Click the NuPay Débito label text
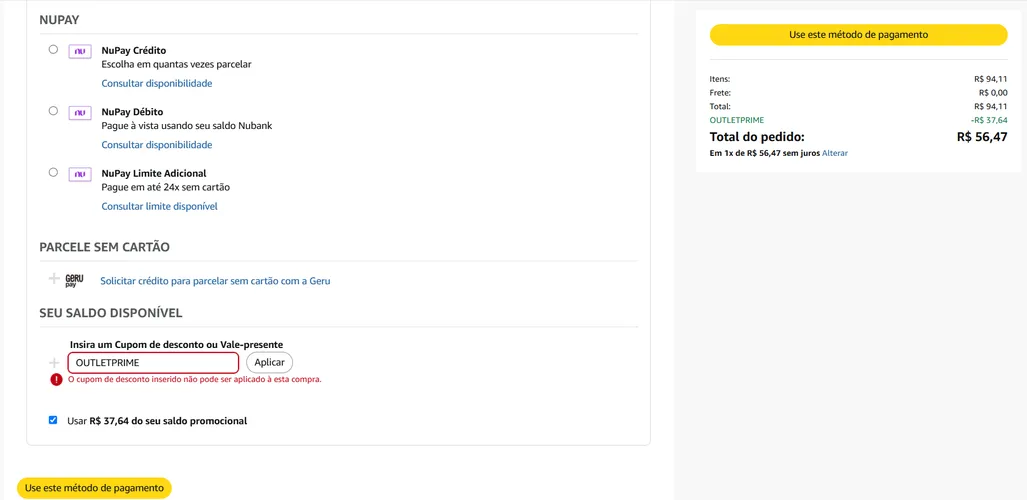Image resolution: width=1027 pixels, height=500 pixels. 132,112
